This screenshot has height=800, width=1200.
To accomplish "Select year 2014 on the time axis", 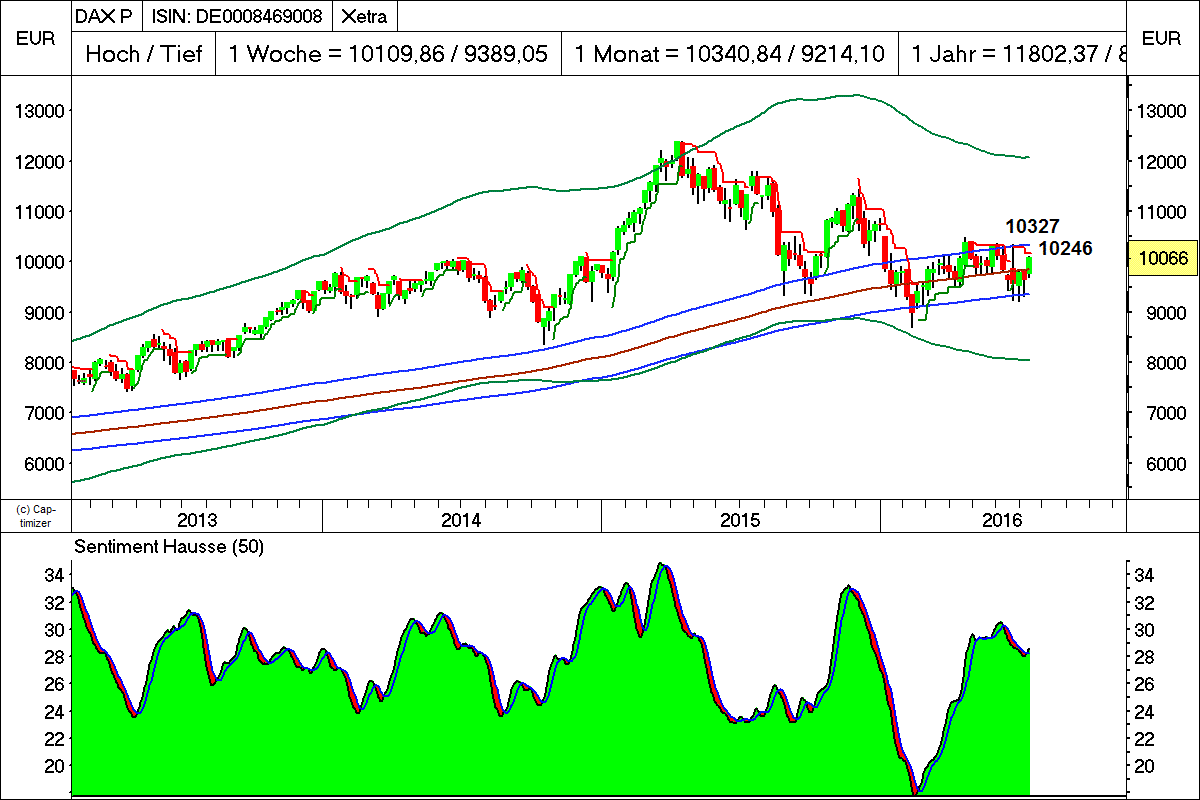I will click(x=461, y=520).
